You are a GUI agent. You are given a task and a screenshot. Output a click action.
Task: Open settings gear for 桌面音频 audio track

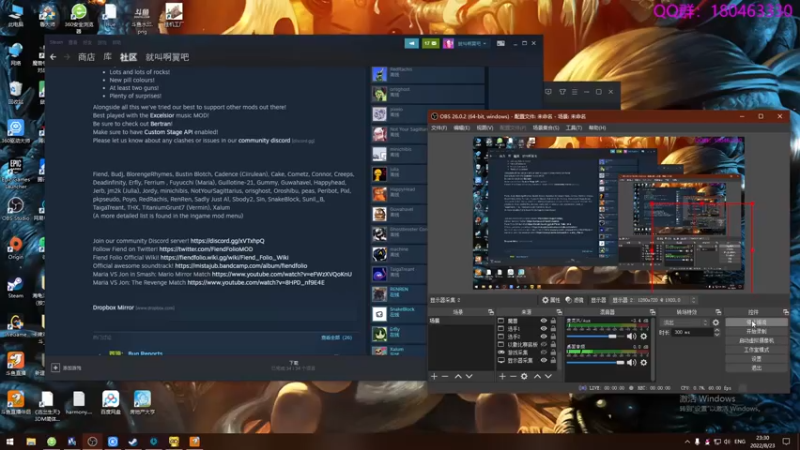coord(643,362)
